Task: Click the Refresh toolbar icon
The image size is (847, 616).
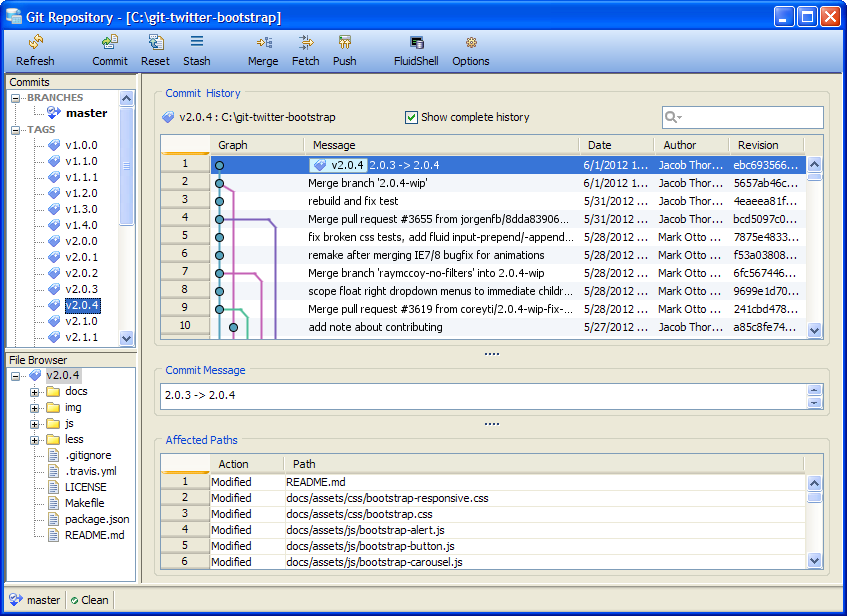Action: pos(36,42)
